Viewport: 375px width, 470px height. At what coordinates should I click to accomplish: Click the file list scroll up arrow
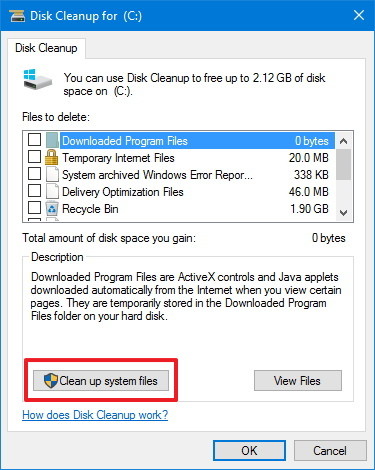point(343,141)
